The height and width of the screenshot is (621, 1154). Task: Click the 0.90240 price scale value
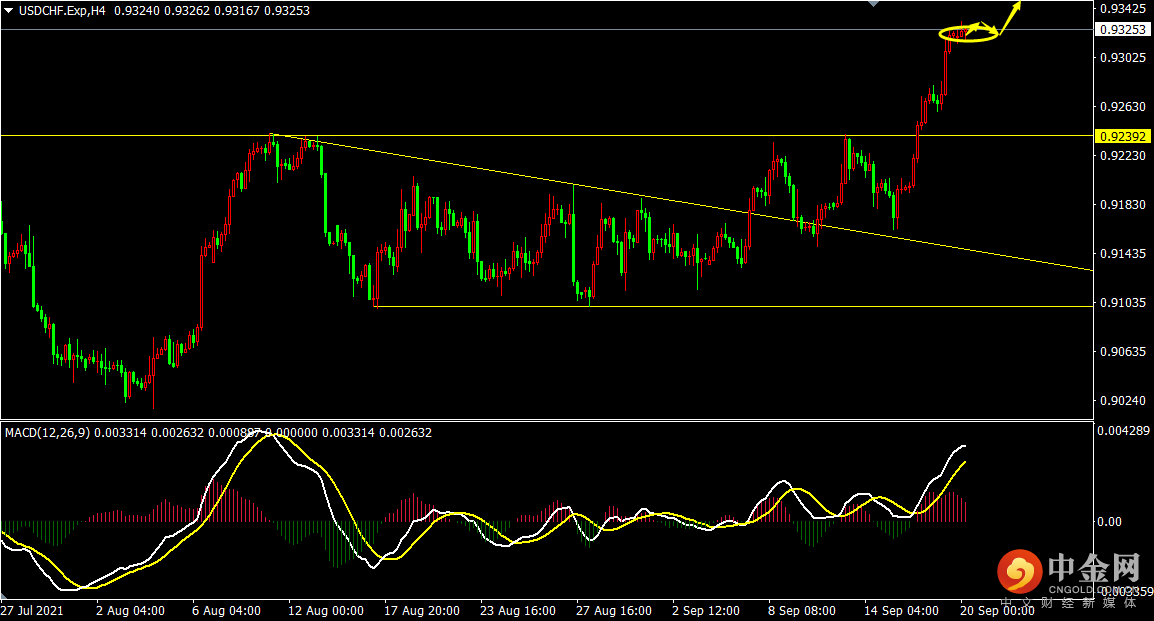tap(1122, 401)
